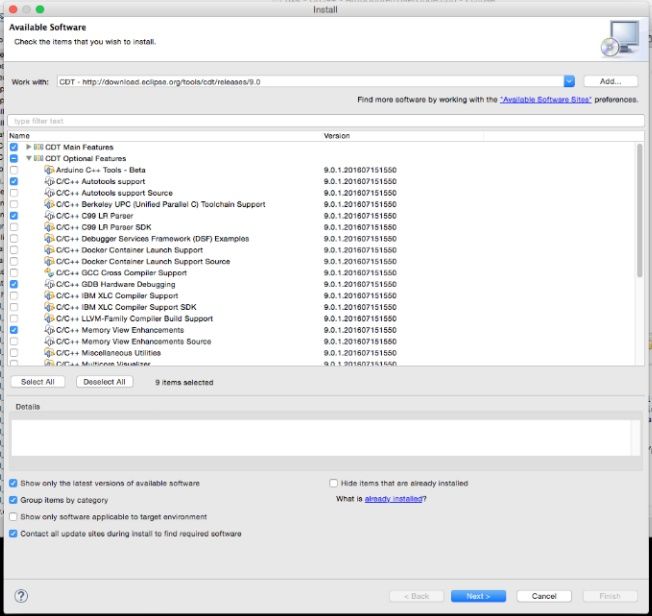The image size is (652, 616).
Task: Open the Work with sites dropdown
Action: point(569,82)
